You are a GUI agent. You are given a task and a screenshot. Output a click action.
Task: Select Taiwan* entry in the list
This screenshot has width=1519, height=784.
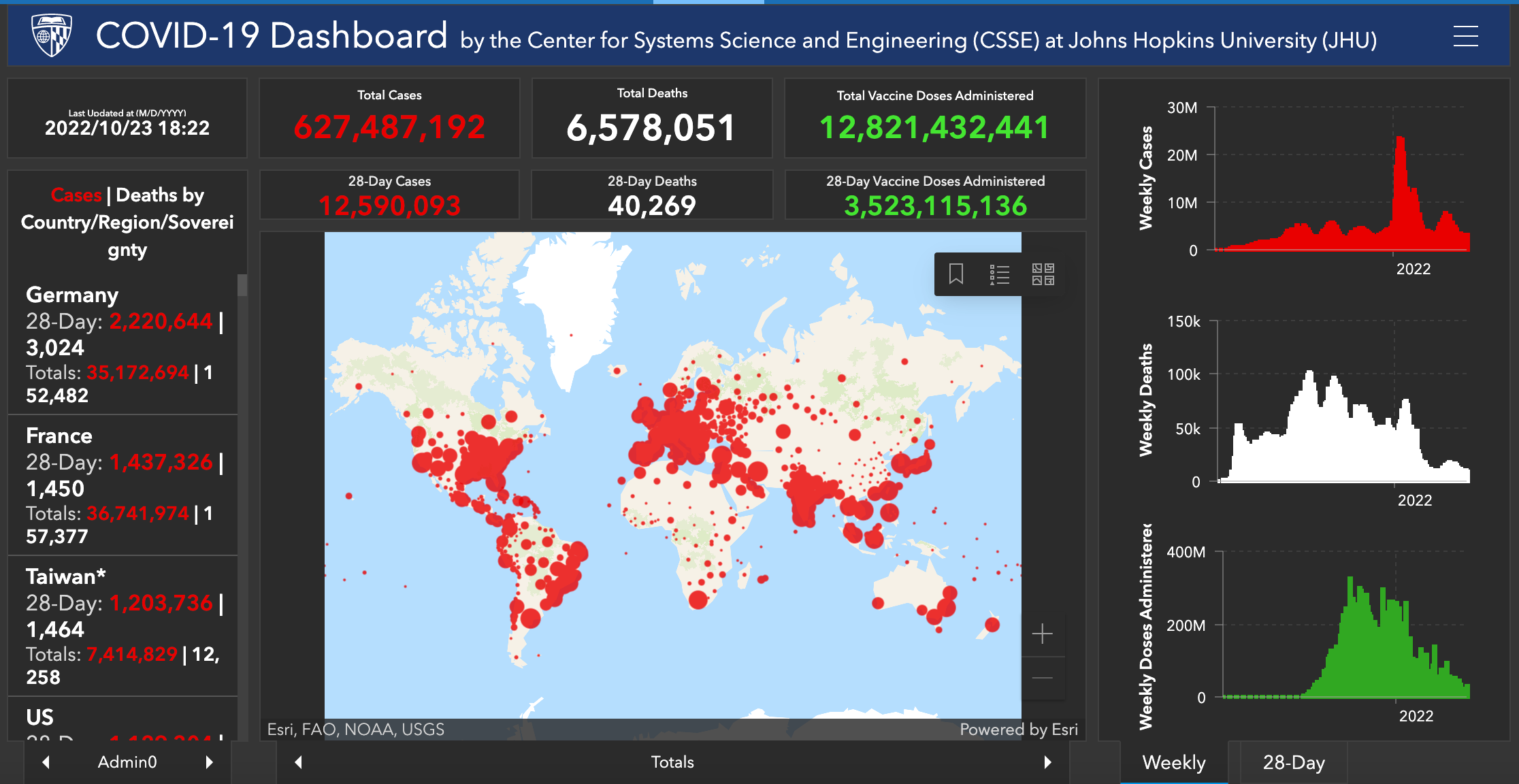tap(65, 576)
